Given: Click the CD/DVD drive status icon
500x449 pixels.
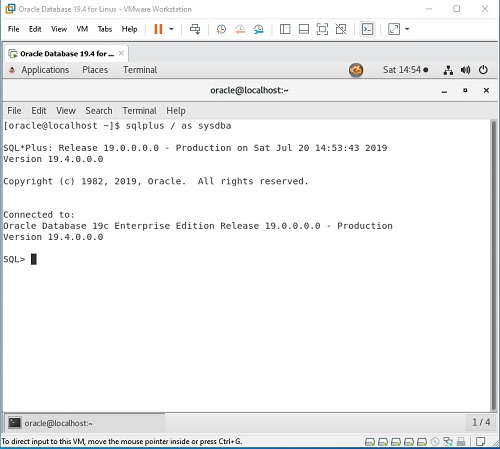Looking at the screenshot, I should pos(435,442).
